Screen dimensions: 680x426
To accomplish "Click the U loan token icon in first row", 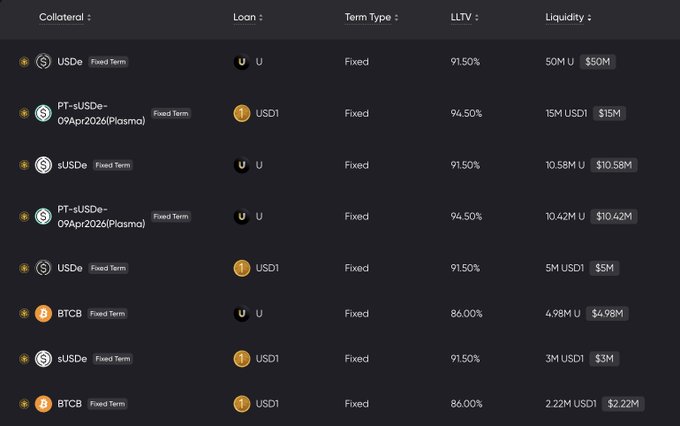I will (241, 62).
